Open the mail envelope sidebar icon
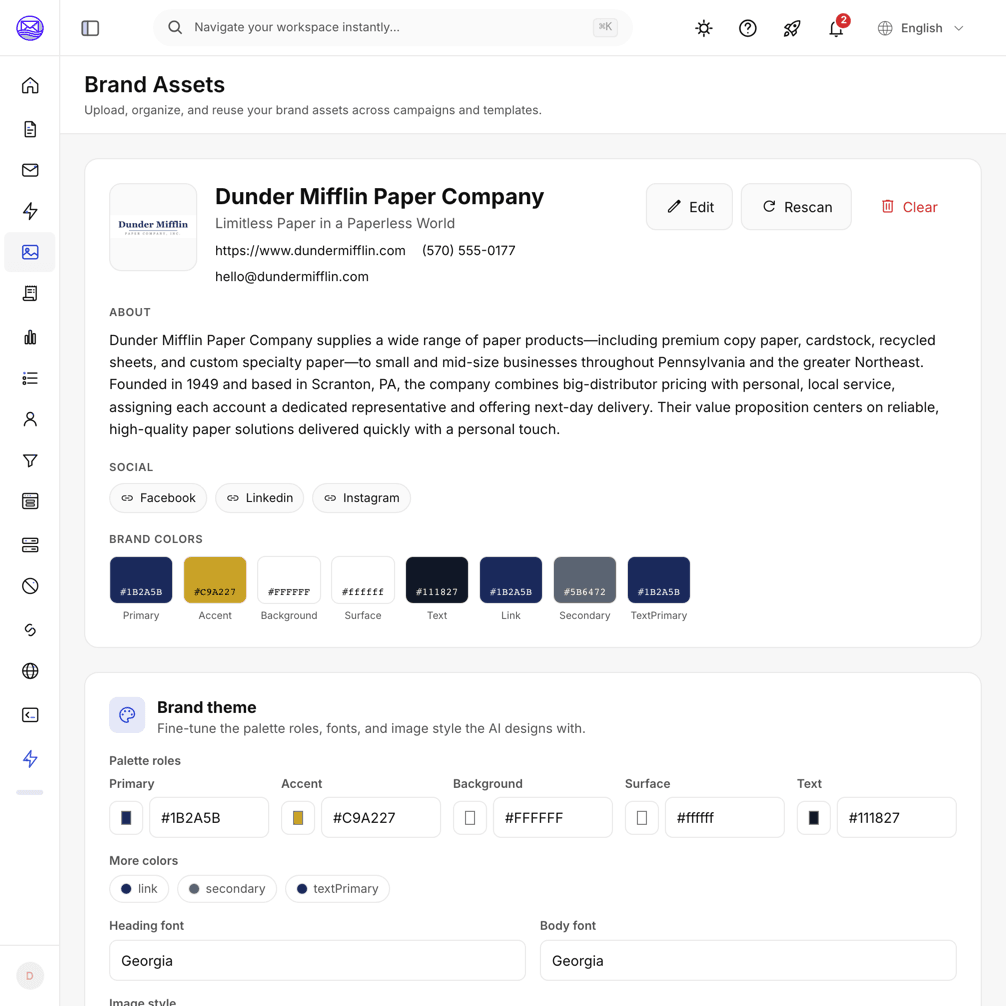 [30, 170]
